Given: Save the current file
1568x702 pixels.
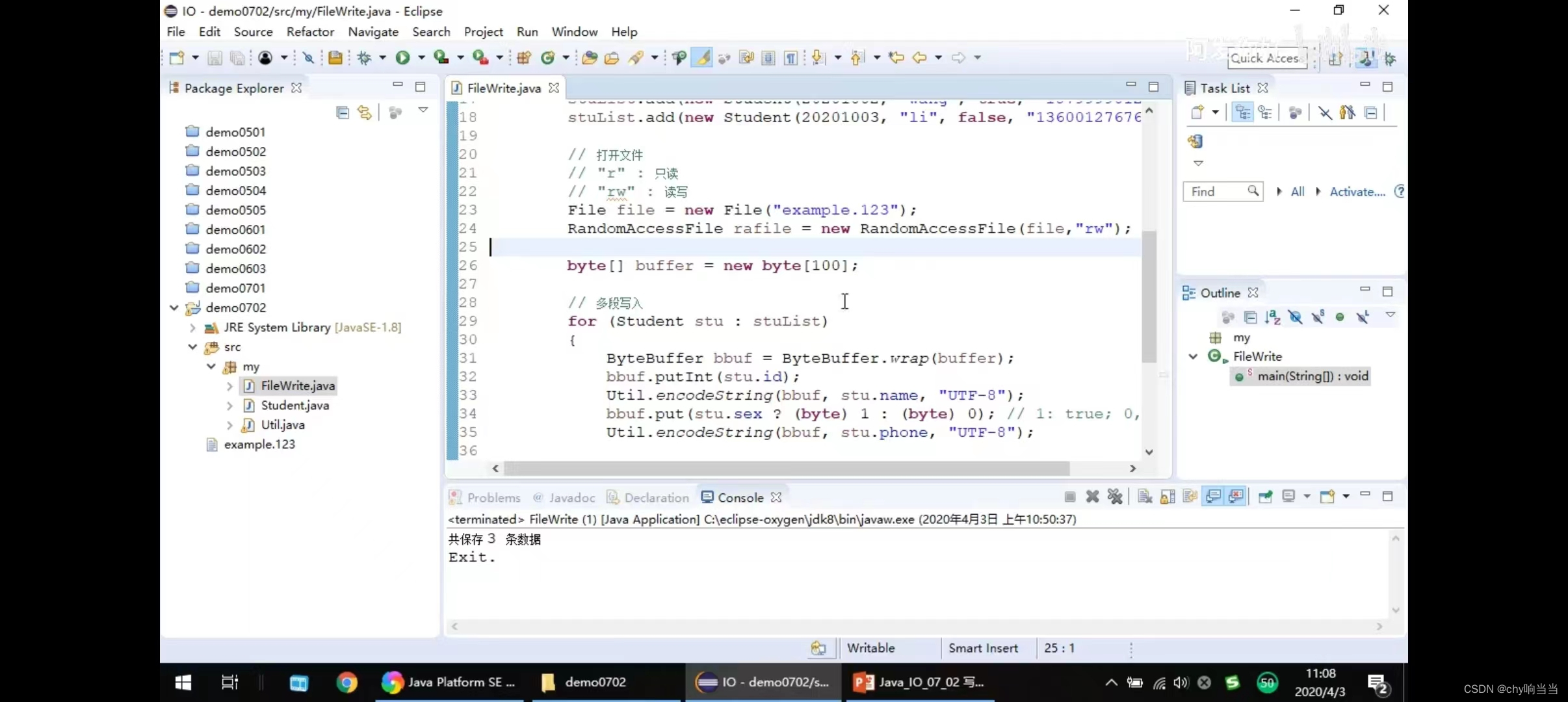Looking at the screenshot, I should coord(215,57).
